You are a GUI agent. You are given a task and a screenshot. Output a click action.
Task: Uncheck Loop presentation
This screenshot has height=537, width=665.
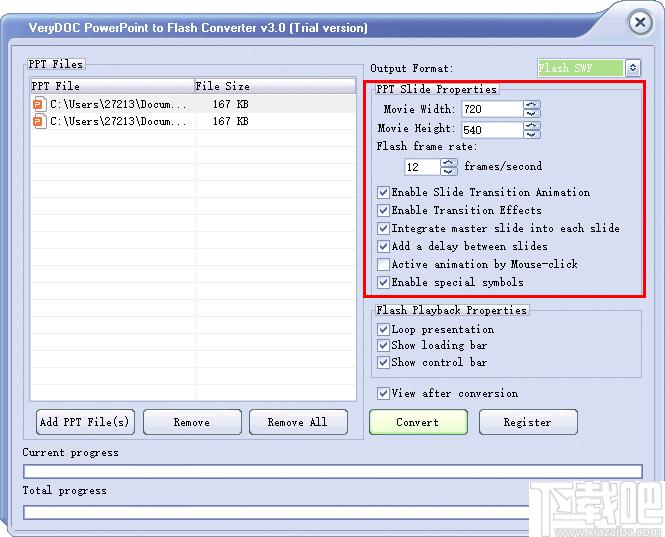click(x=383, y=330)
